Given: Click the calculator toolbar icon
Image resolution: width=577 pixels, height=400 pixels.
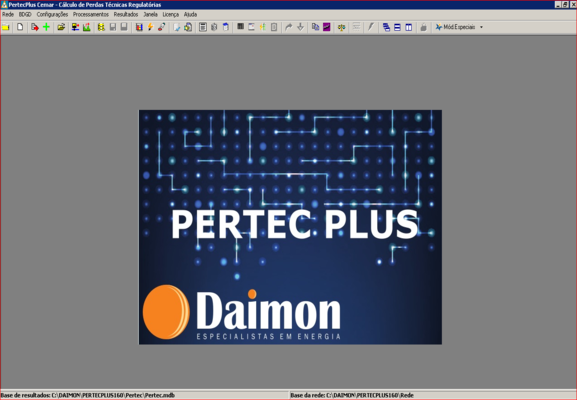Looking at the screenshot, I should click(203, 27).
